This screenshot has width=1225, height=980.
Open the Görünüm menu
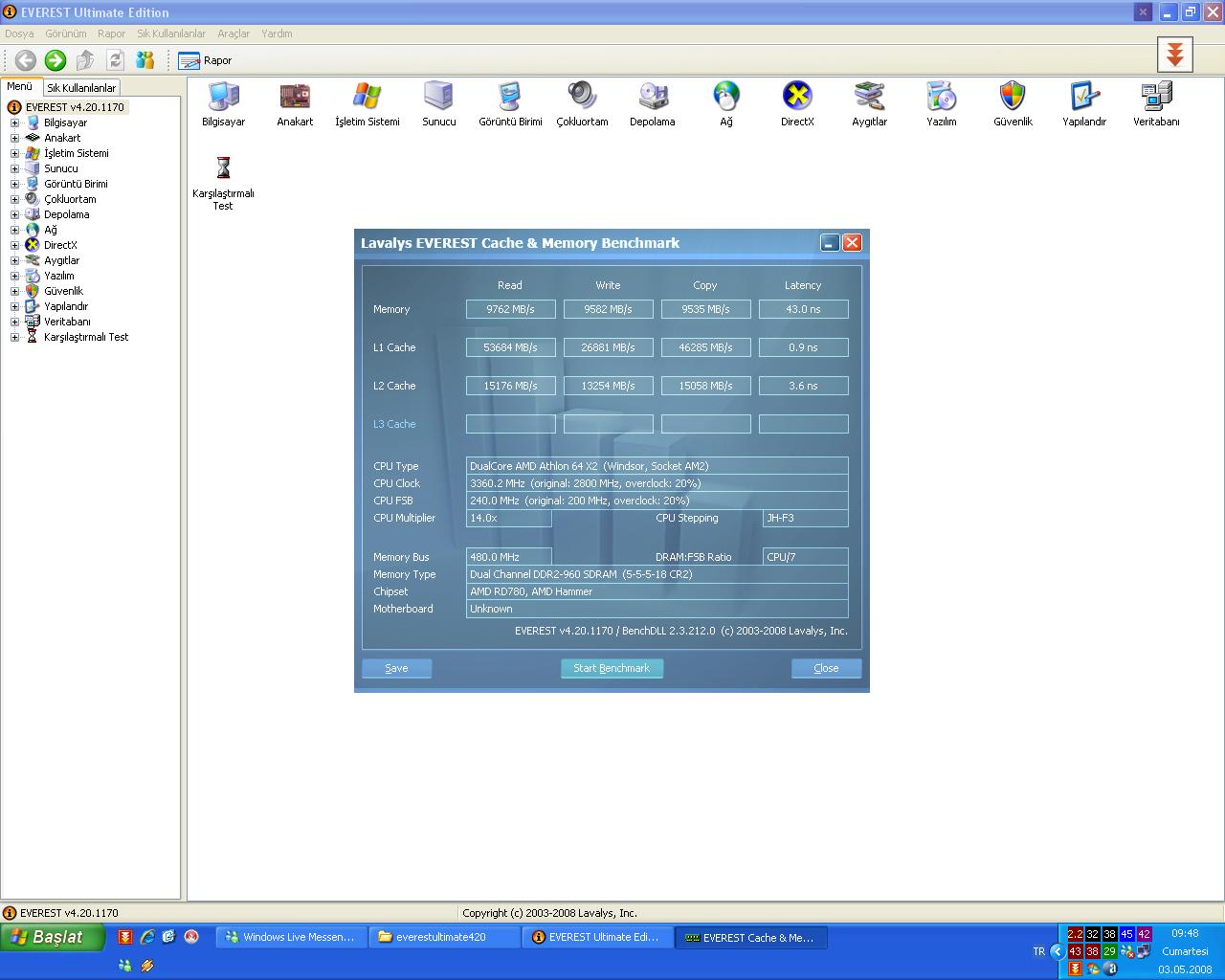pos(66,33)
